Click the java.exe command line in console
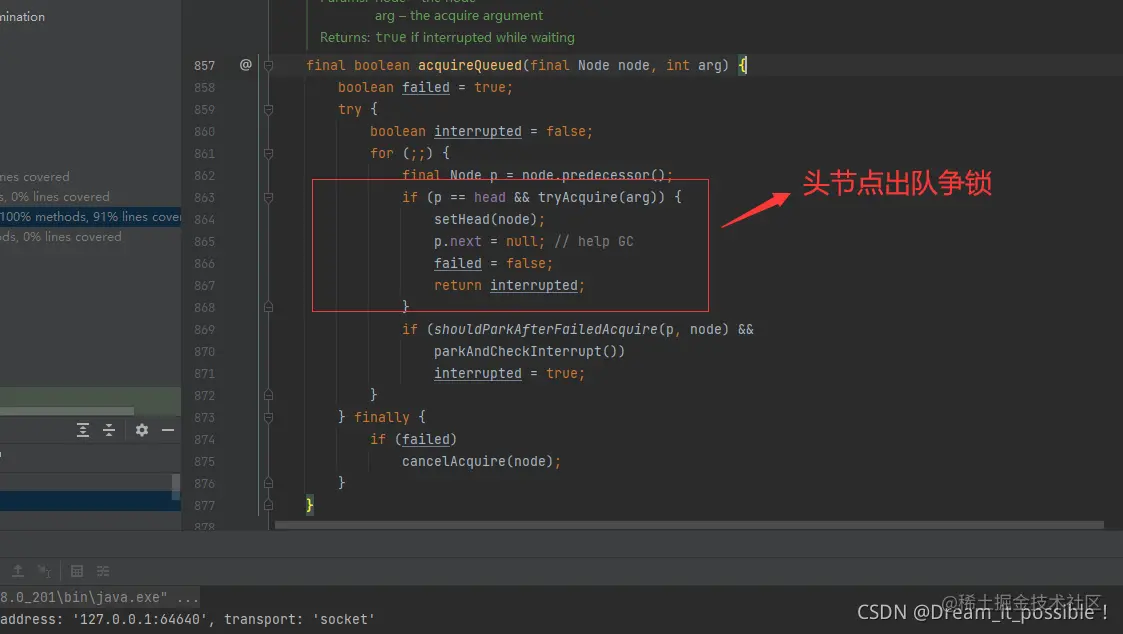 coord(100,597)
